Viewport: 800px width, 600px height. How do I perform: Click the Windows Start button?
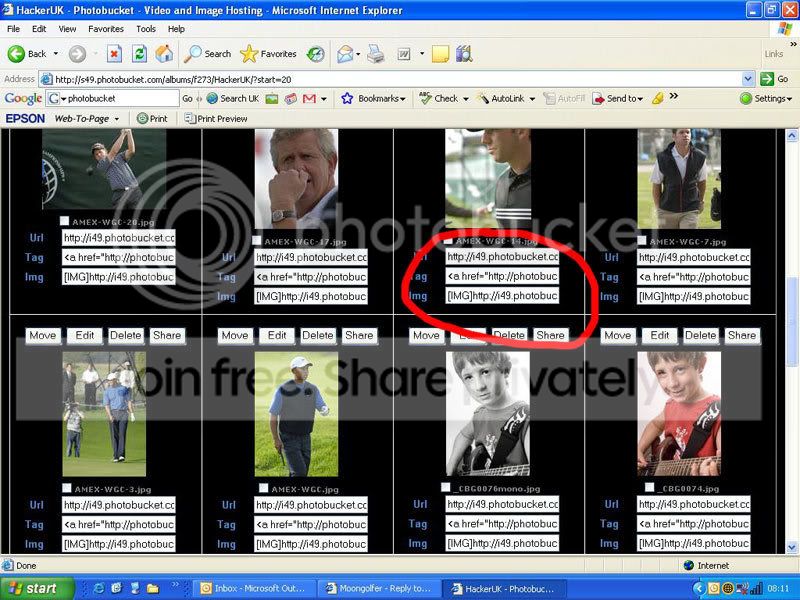(x=32, y=588)
